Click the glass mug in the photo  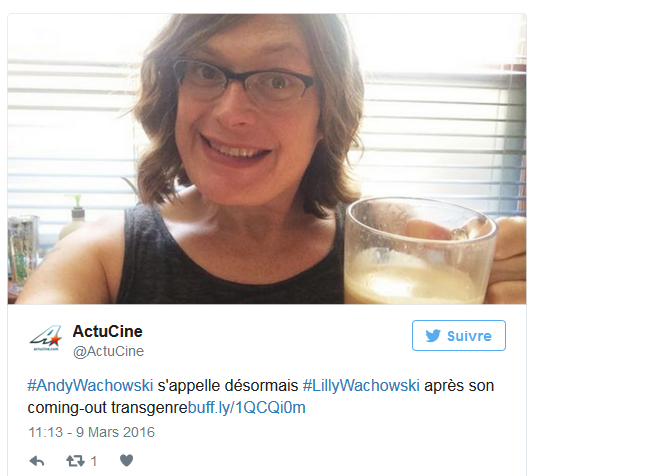pos(421,251)
